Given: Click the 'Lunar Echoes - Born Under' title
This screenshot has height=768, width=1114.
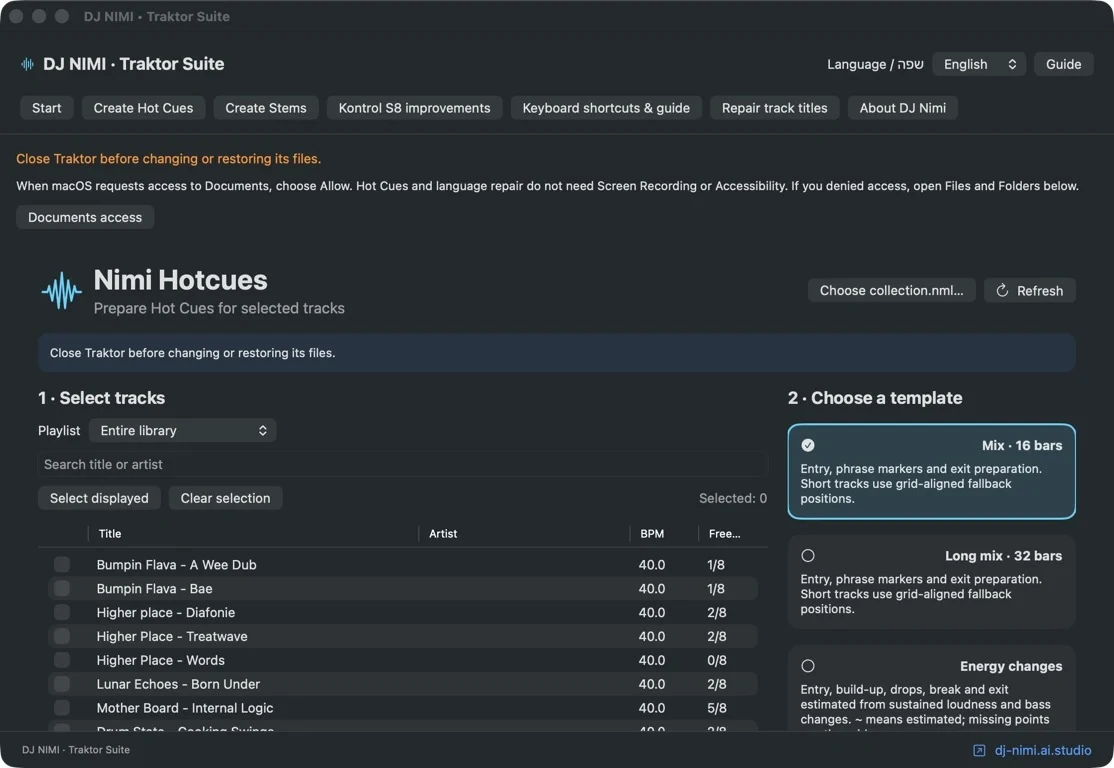Looking at the screenshot, I should 178,684.
